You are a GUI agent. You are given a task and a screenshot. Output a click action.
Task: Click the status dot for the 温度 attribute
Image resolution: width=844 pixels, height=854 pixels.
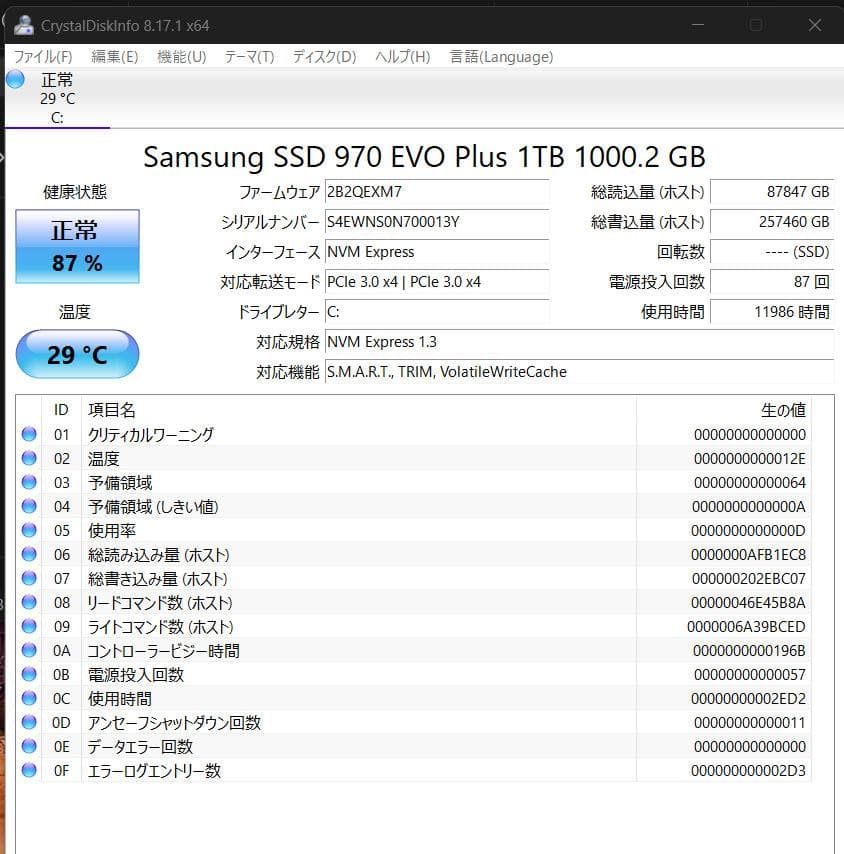pos(28,458)
